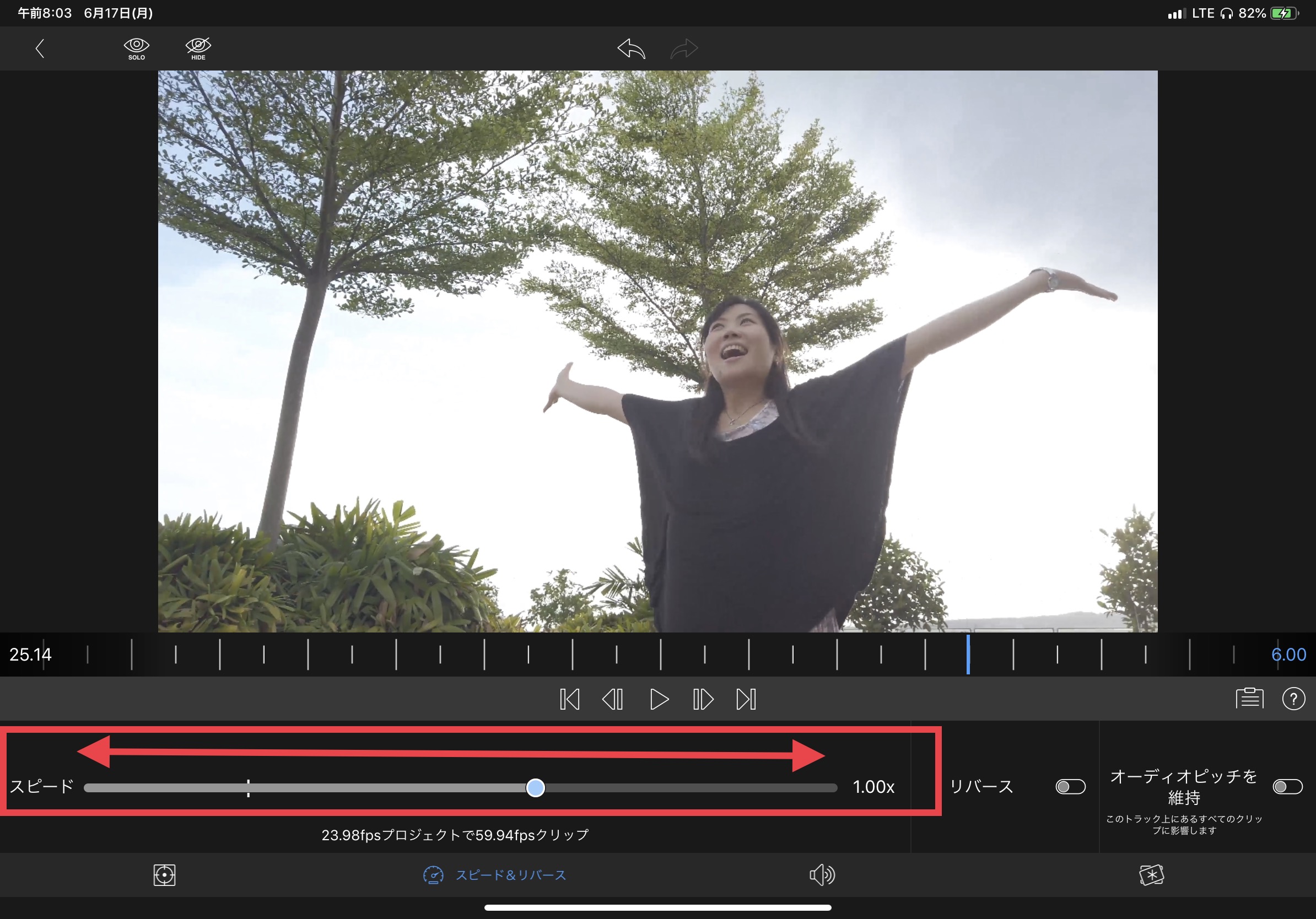Click the redo arrow
Viewport: 1316px width, 919px height.
coord(684,48)
